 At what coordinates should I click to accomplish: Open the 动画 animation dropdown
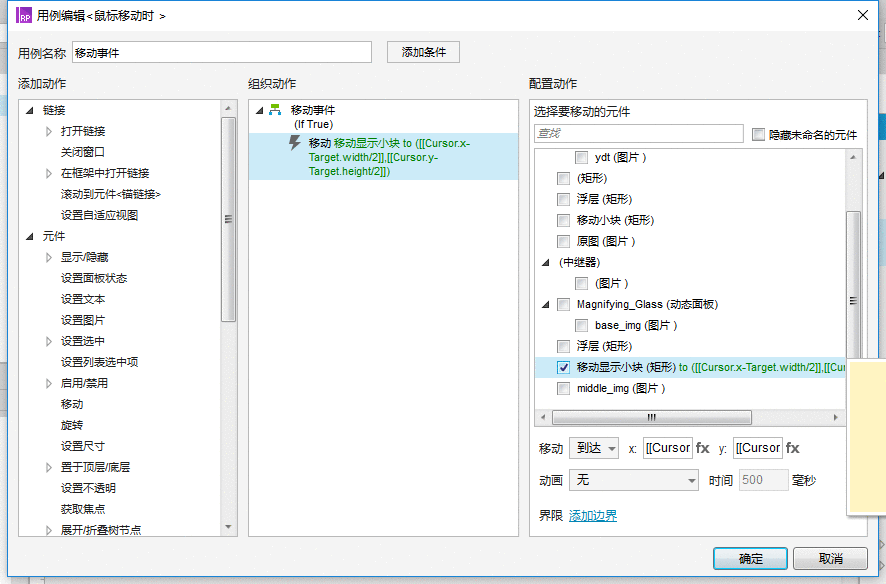tap(633, 481)
